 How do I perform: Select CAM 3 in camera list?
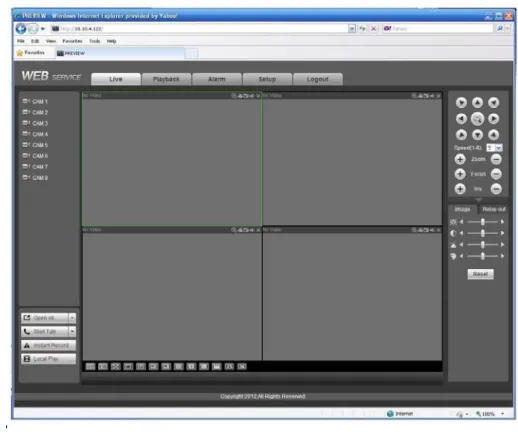(35, 123)
